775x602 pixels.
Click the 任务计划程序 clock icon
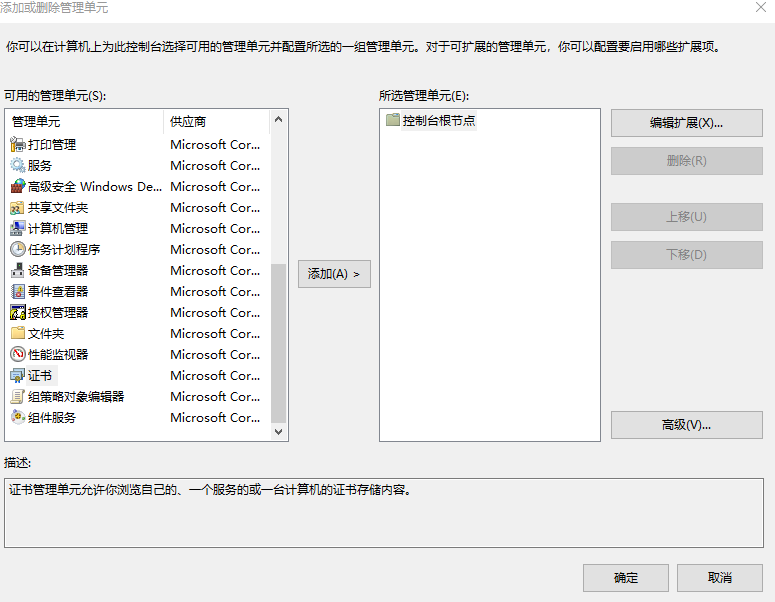coord(18,249)
